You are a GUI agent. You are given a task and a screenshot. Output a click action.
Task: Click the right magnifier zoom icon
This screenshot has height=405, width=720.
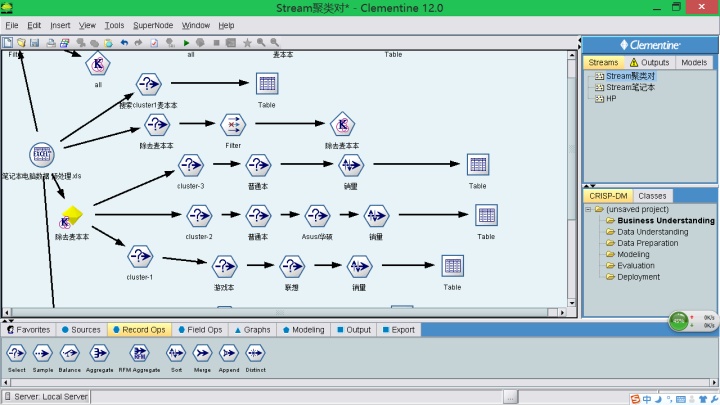click(x=275, y=43)
